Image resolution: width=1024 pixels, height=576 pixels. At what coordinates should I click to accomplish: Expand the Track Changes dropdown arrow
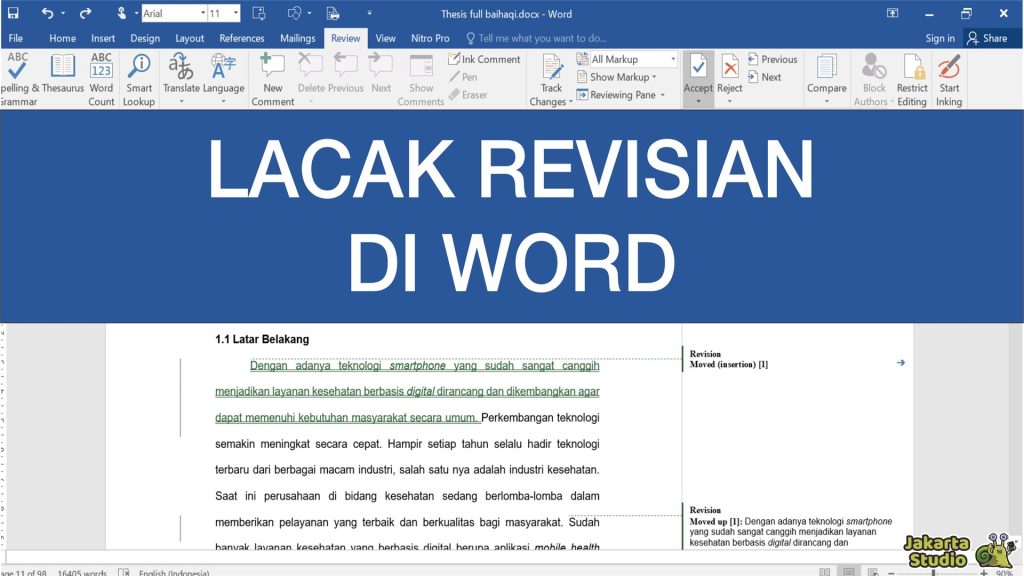coord(570,102)
